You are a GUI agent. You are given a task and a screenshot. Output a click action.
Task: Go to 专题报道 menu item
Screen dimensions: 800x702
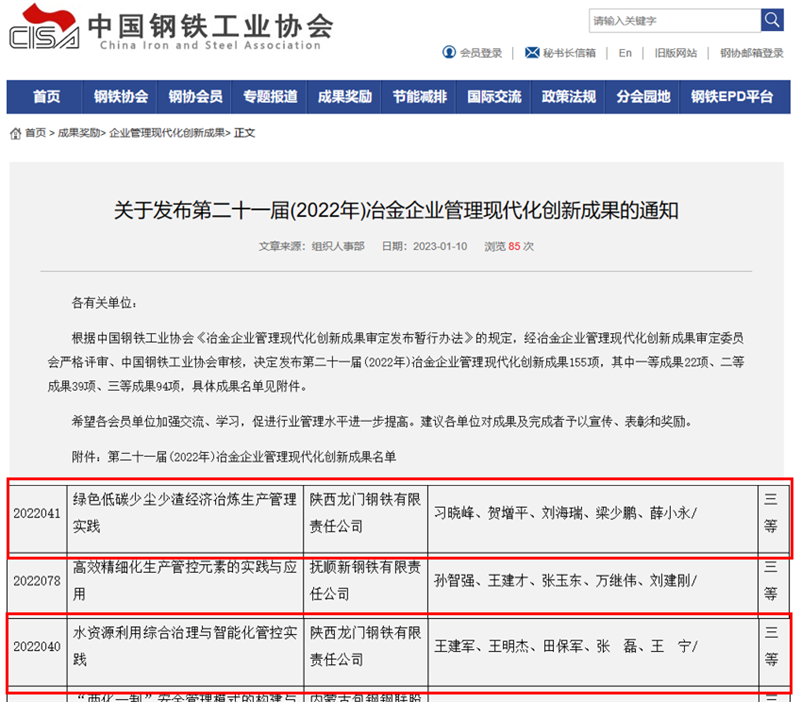click(270, 97)
